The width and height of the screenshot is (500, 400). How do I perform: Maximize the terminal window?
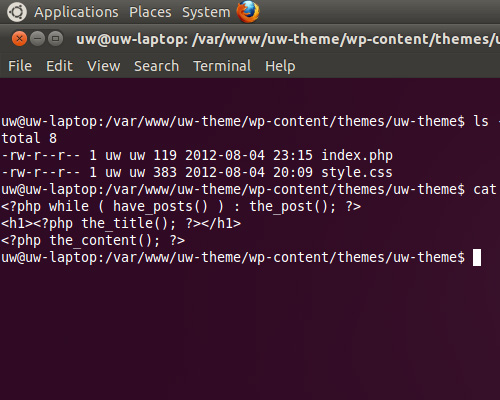point(55,39)
